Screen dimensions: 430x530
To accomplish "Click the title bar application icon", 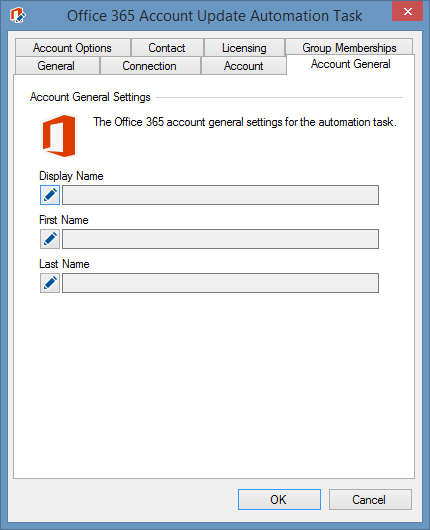I will pyautogui.click(x=18, y=16).
